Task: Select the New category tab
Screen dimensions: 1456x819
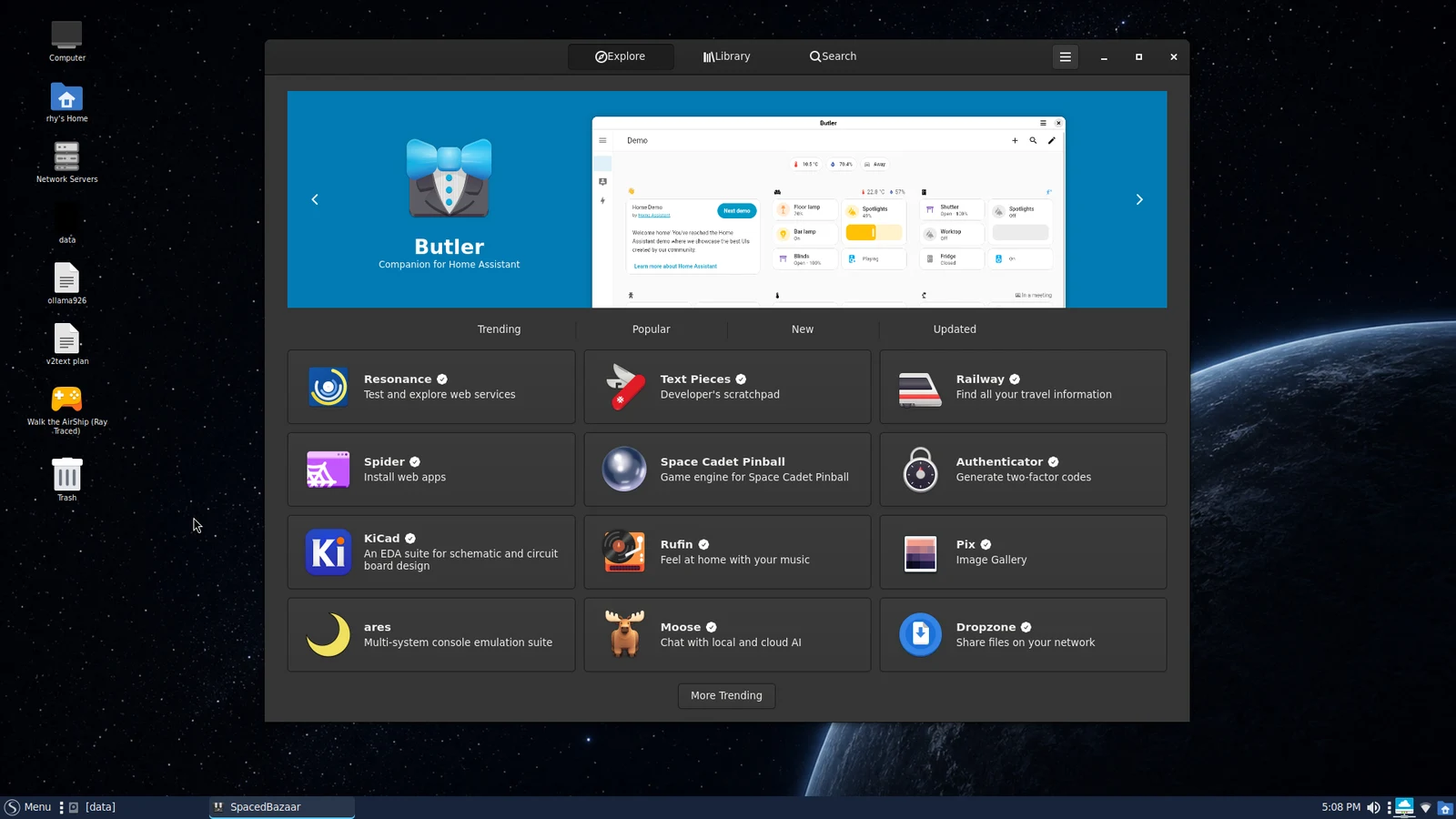Action: [803, 329]
